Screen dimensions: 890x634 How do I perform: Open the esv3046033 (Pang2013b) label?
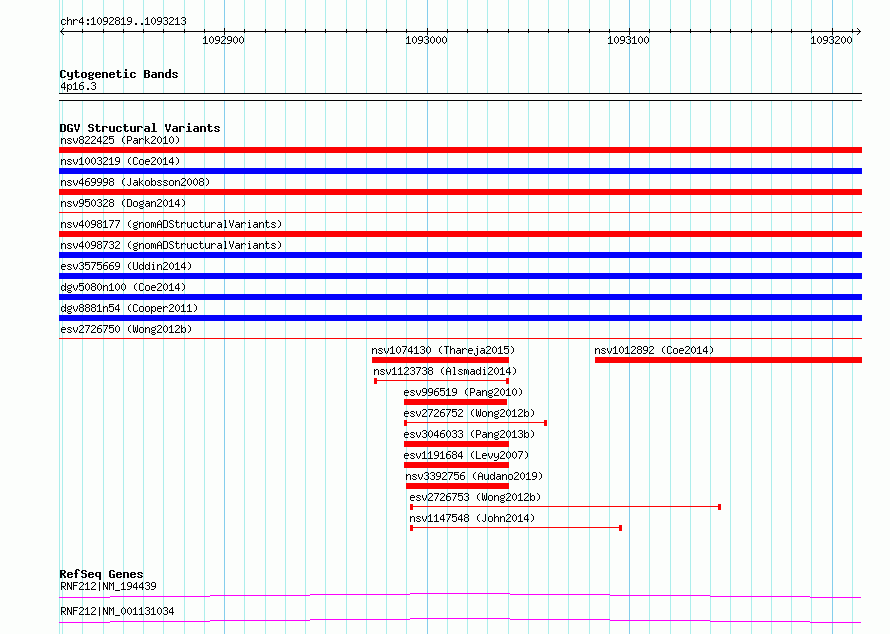point(469,434)
